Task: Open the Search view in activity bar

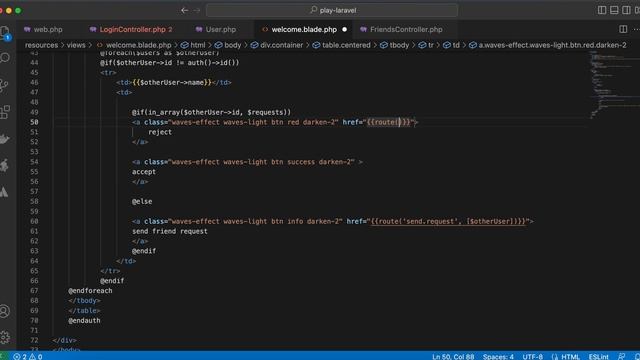Action: (x=5, y=58)
